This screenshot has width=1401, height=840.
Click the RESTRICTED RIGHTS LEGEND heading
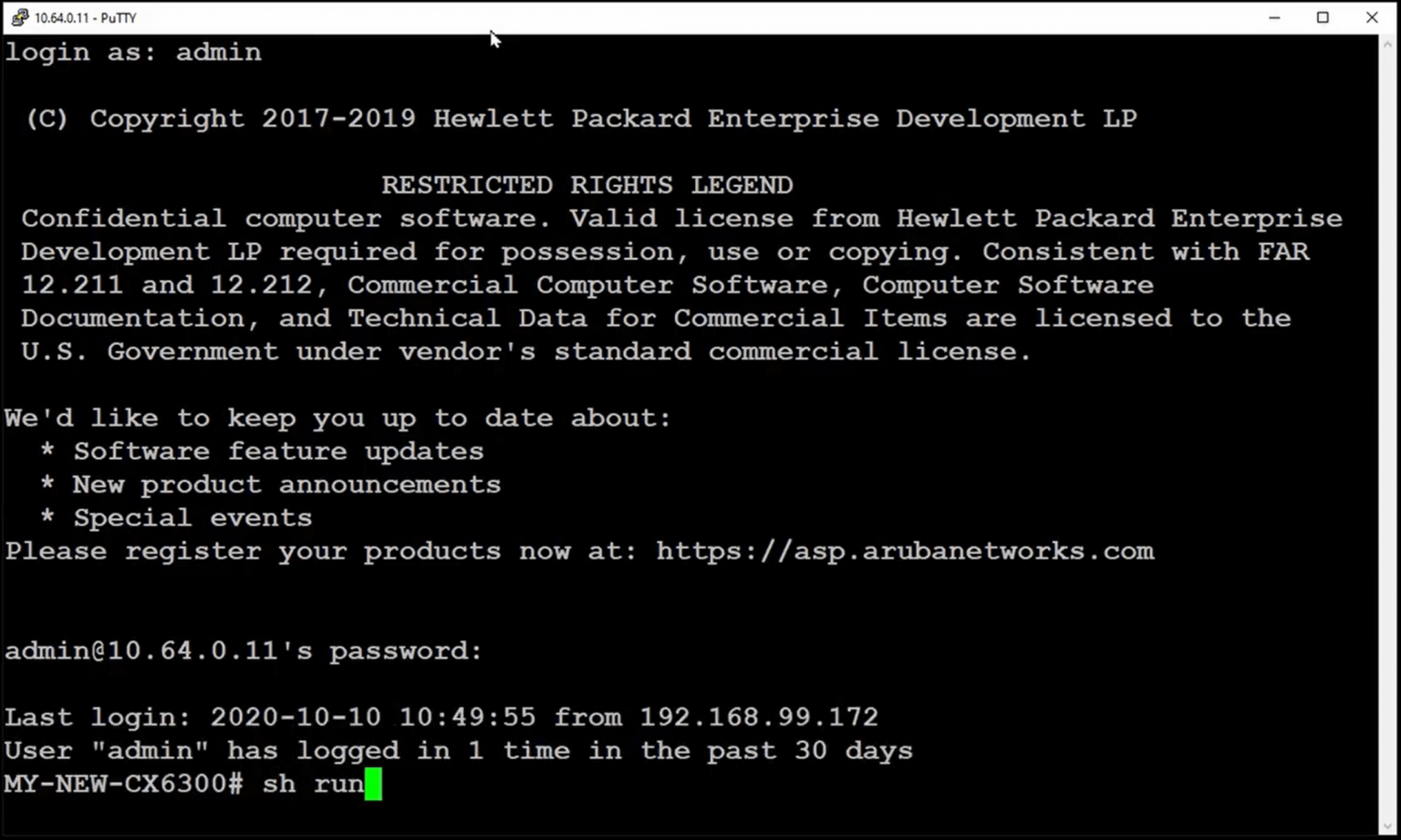(x=586, y=185)
